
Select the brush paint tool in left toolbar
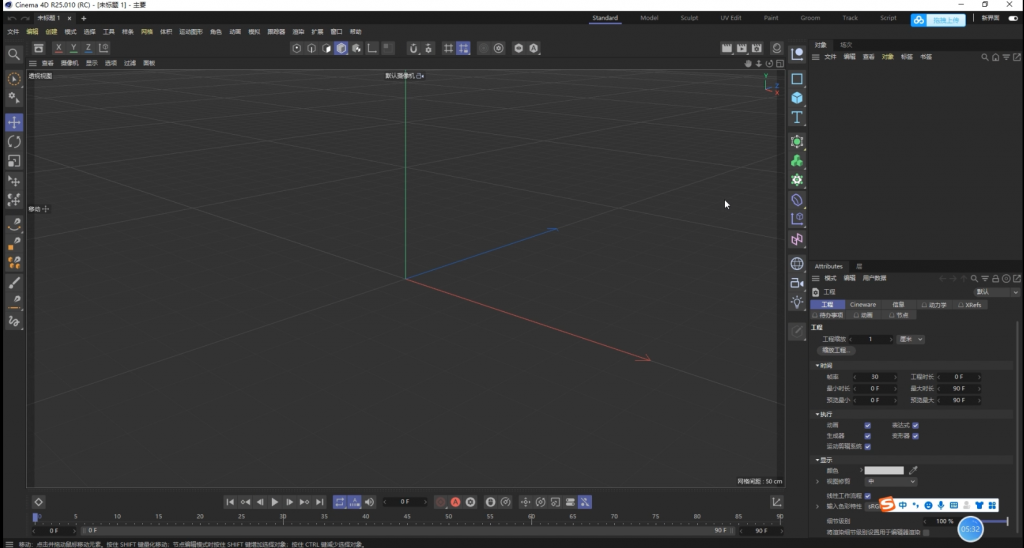[14, 282]
